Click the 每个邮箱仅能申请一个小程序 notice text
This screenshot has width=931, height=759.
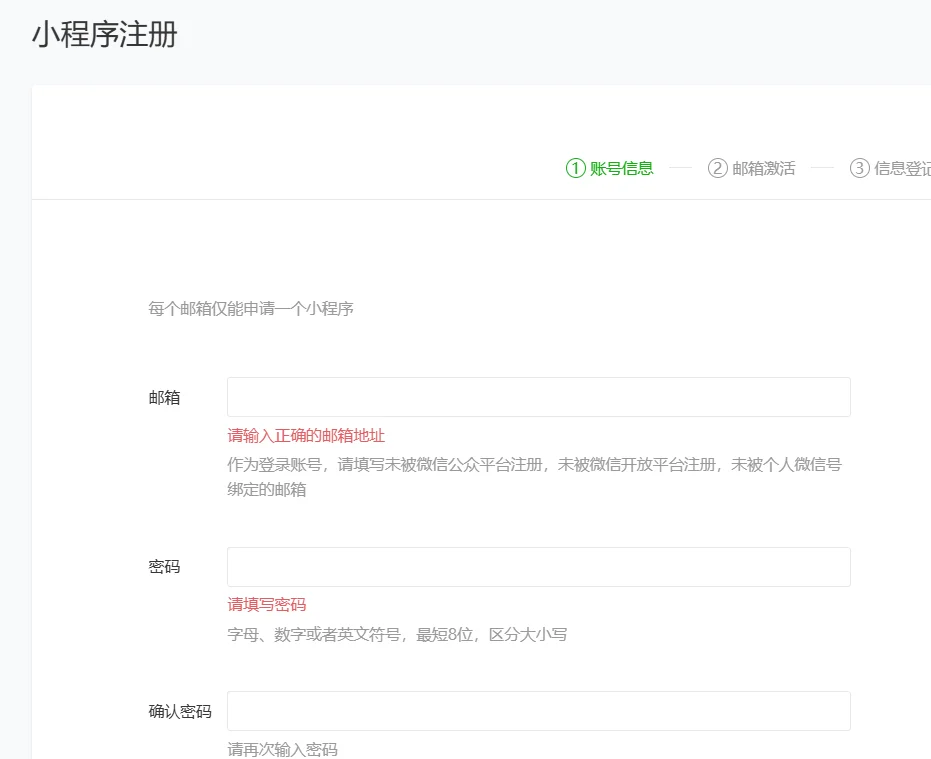click(250, 308)
